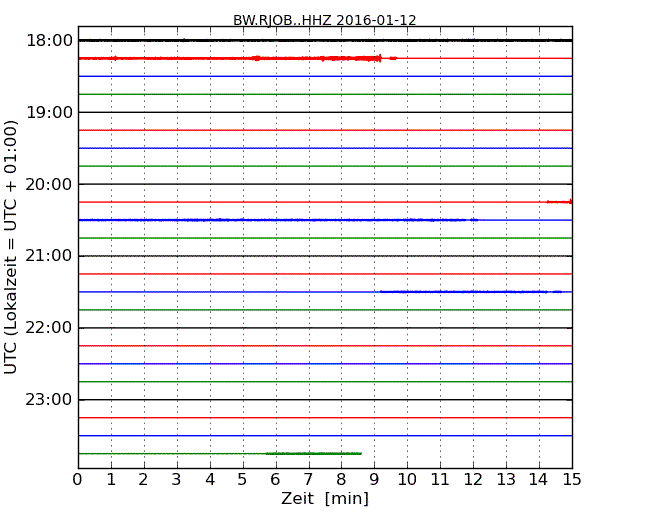Click the x-axis tick label 13

(x=506, y=479)
